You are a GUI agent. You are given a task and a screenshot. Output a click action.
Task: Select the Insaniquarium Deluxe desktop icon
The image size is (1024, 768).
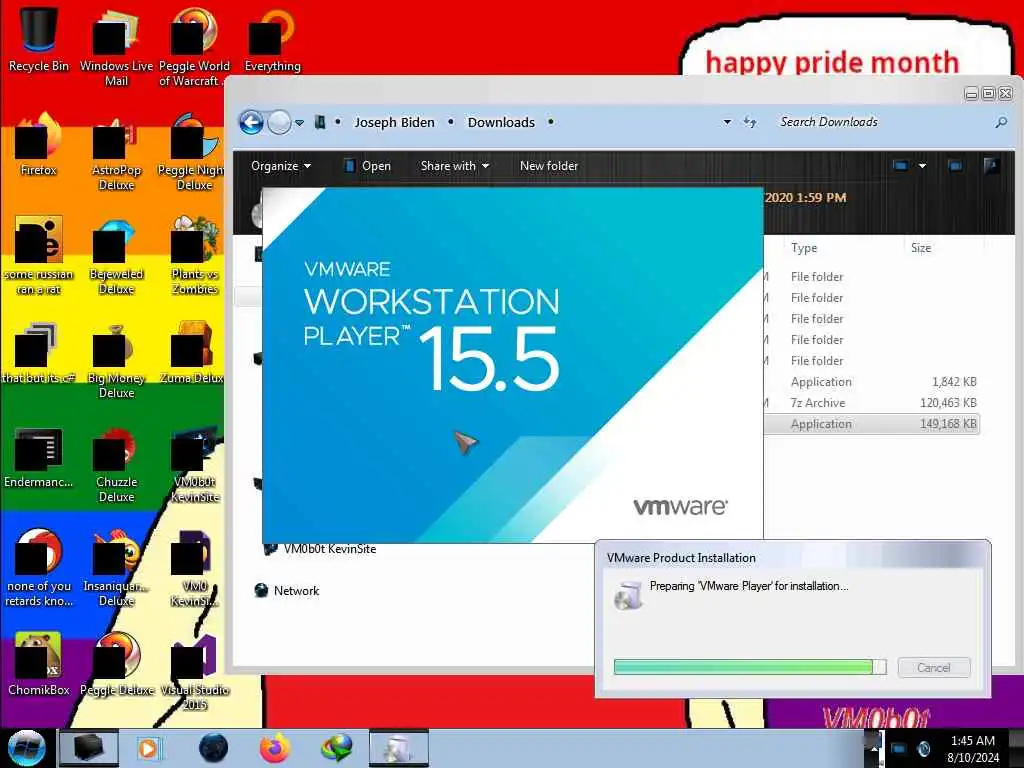click(x=116, y=568)
